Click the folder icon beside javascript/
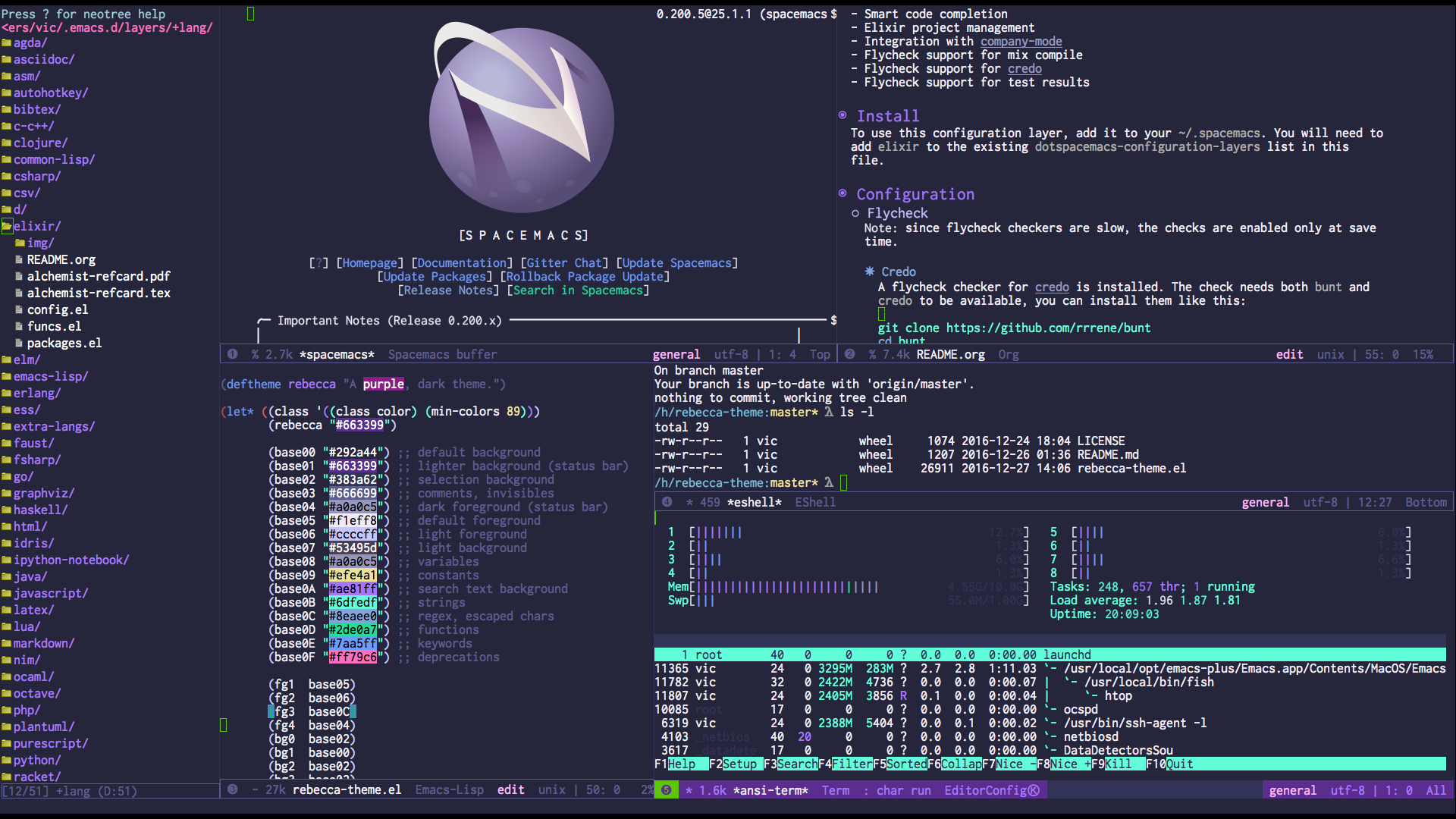Screen dimensions: 1456x819 (6, 594)
